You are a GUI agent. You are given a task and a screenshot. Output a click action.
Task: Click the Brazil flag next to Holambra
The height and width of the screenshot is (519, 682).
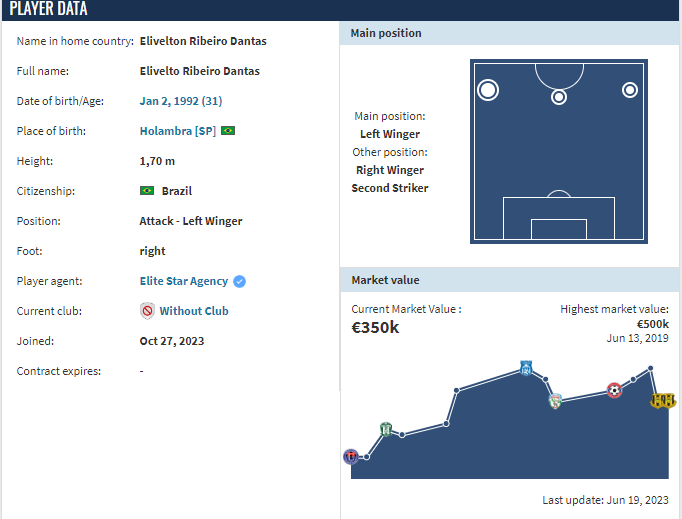tap(228, 131)
